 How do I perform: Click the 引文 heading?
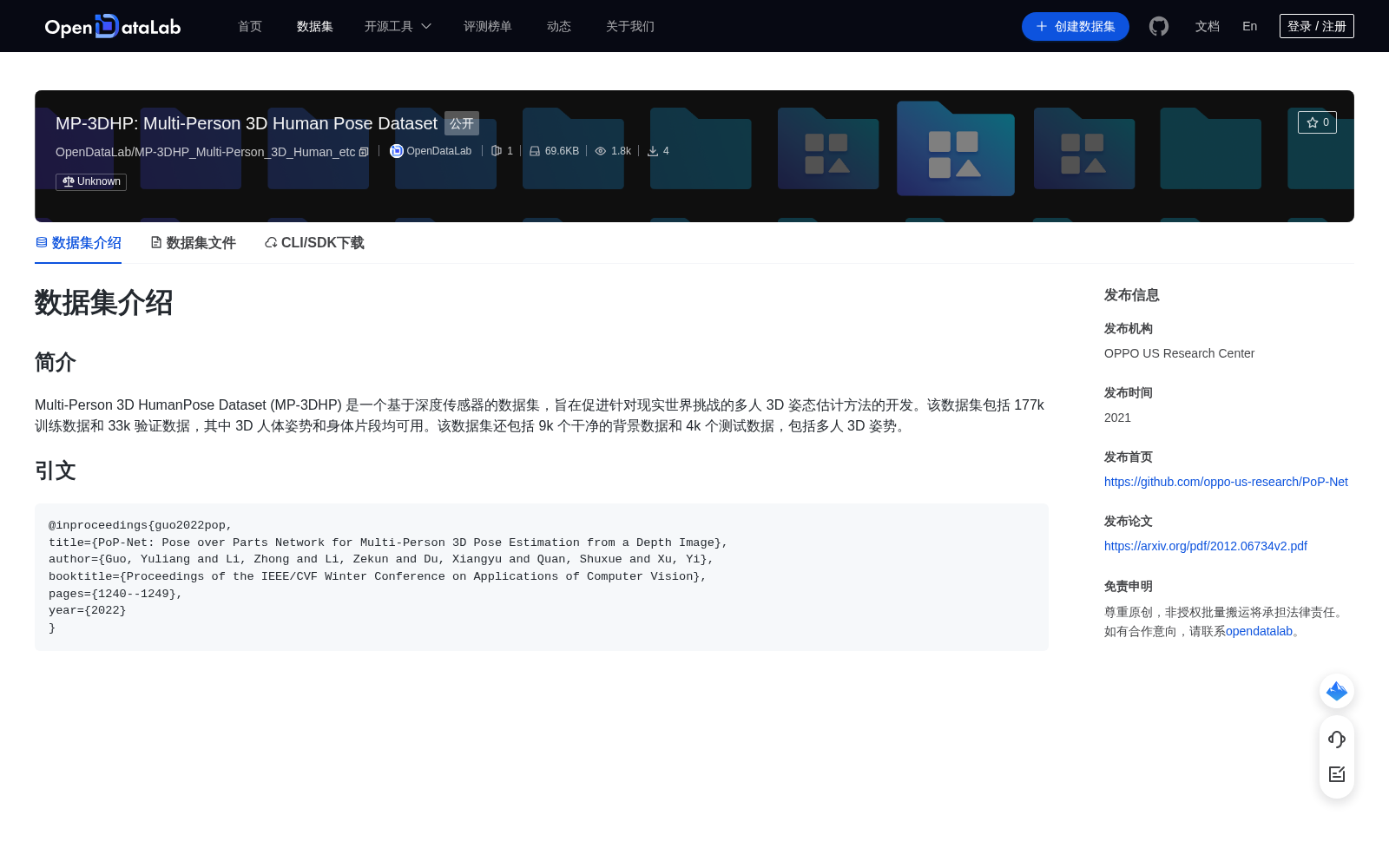coord(56,470)
